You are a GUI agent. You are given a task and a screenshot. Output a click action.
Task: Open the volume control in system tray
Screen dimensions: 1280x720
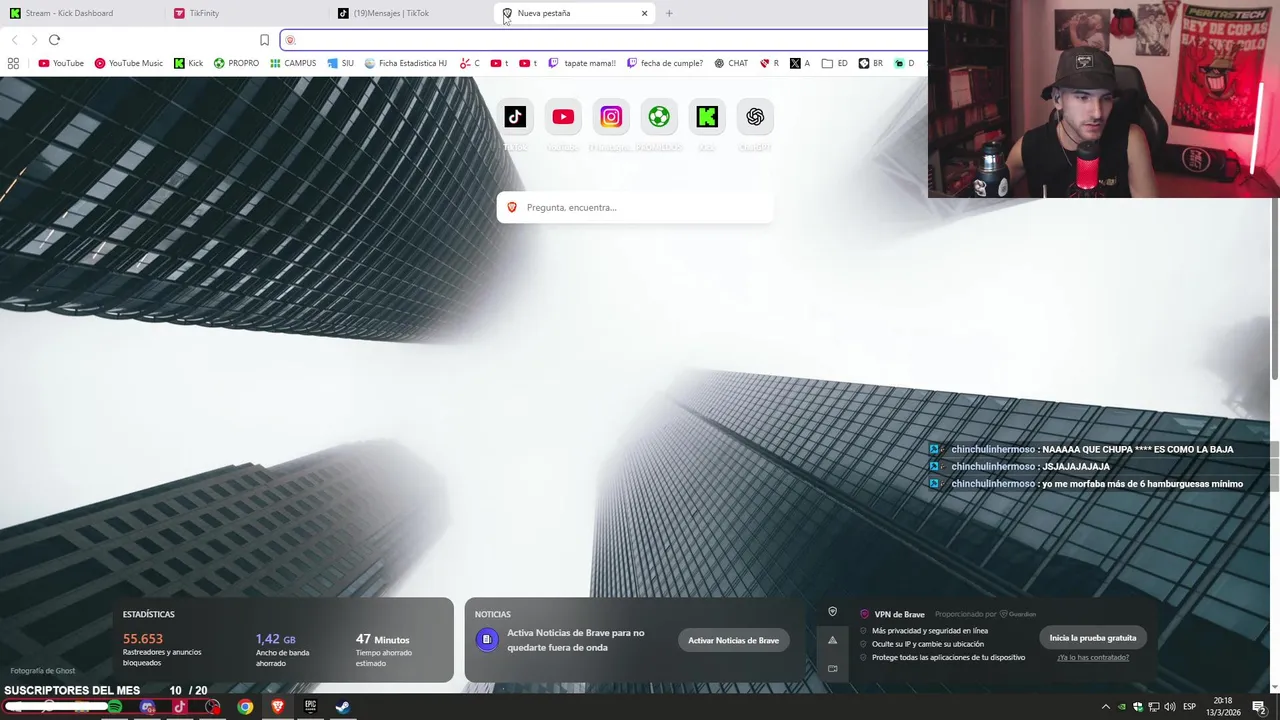(x=1170, y=707)
